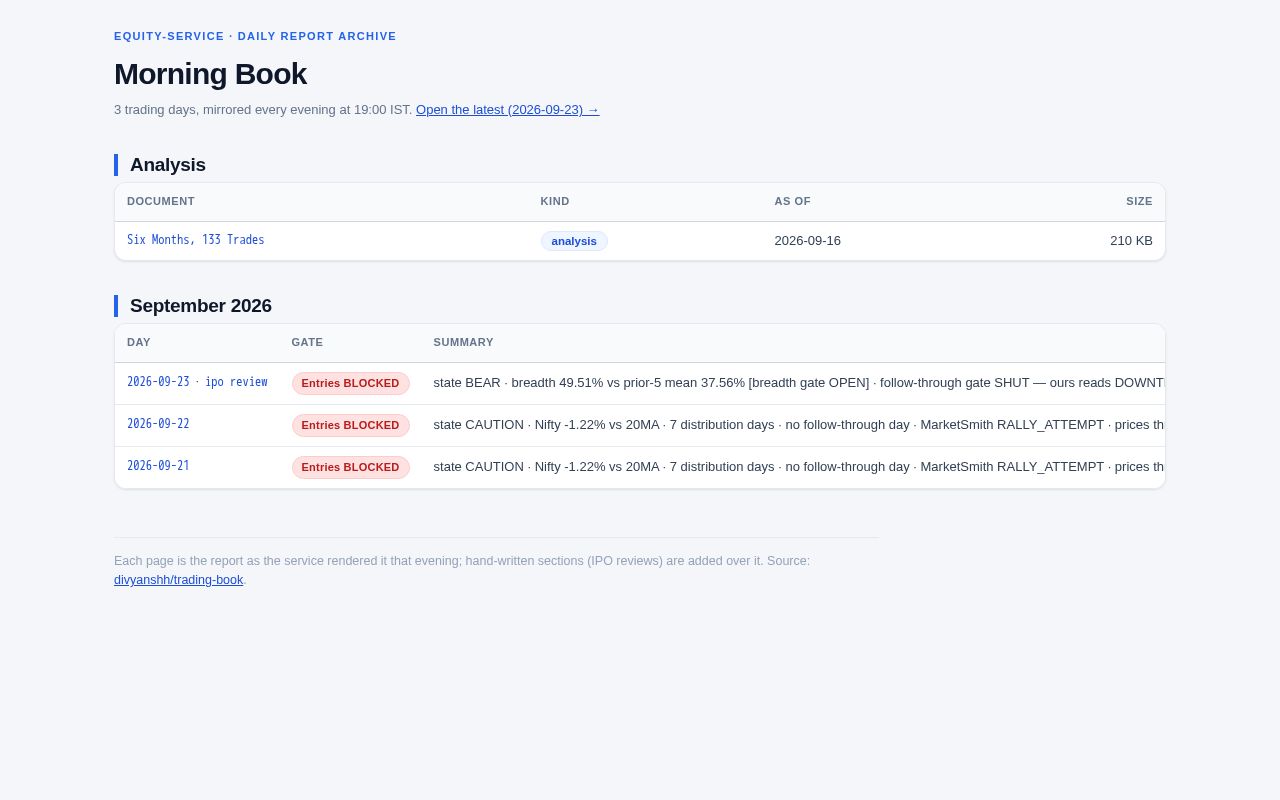Open the latest (2026-09-23) report link
Image resolution: width=1280 pixels, height=800 pixels.
click(x=507, y=110)
